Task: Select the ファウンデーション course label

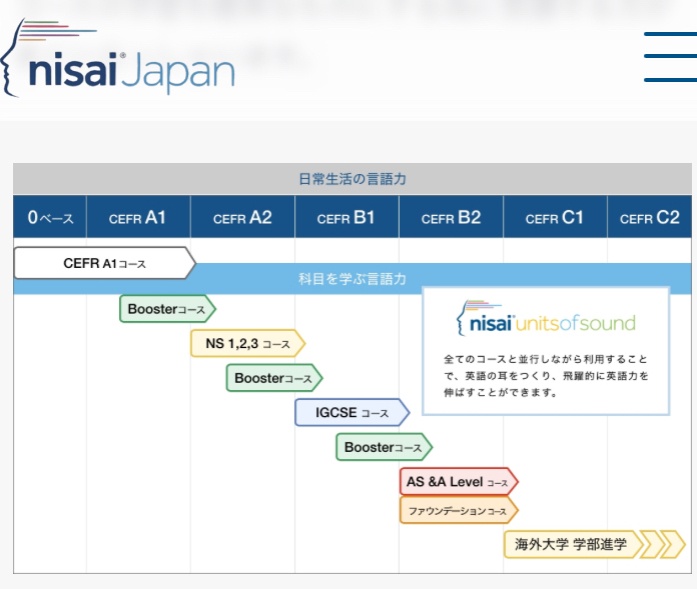Action: pos(457,511)
